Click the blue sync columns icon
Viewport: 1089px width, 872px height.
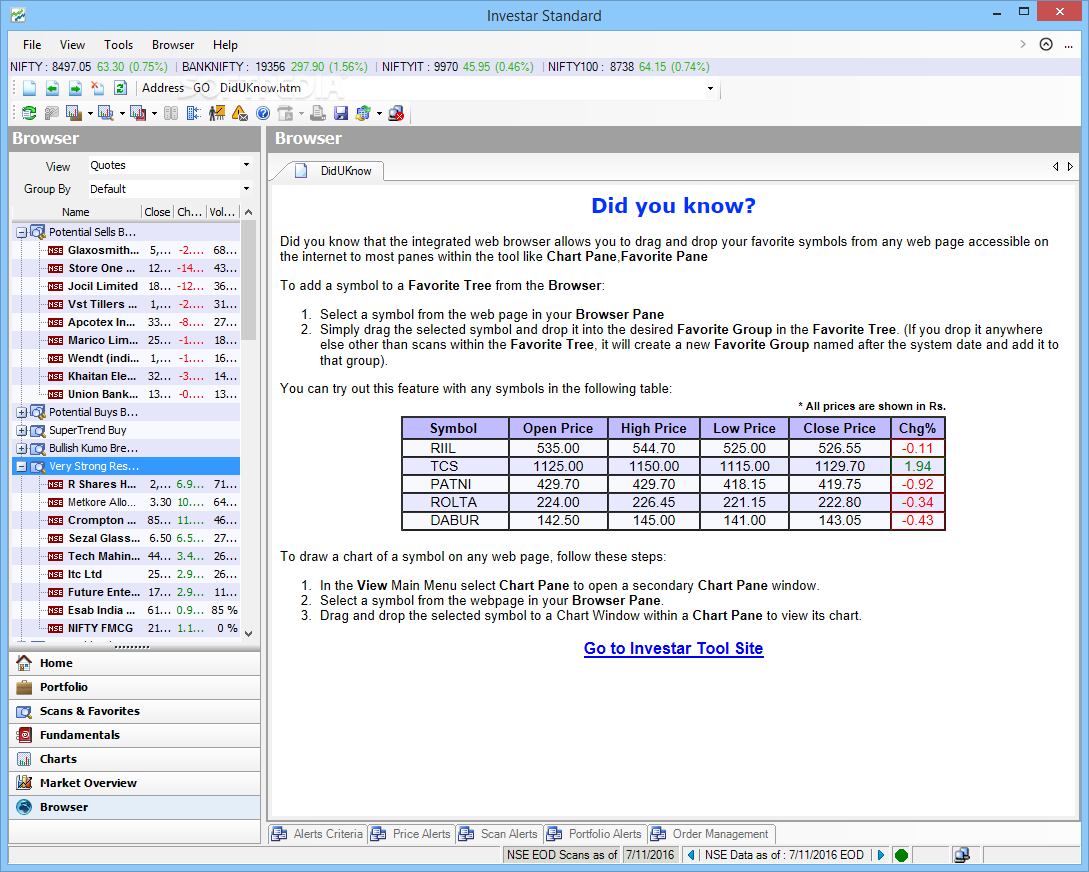(194, 113)
